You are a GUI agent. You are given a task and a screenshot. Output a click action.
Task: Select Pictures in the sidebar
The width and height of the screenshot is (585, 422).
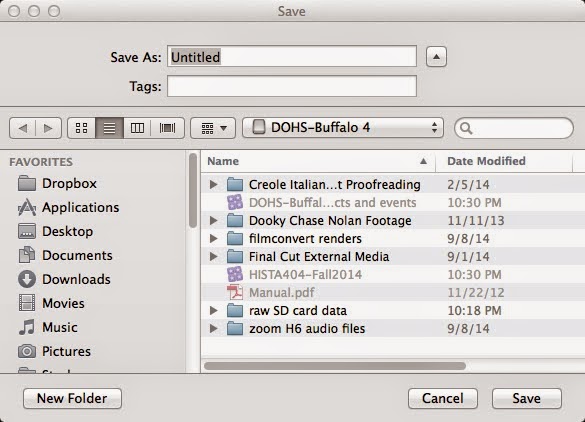pyautogui.click(x=54, y=351)
